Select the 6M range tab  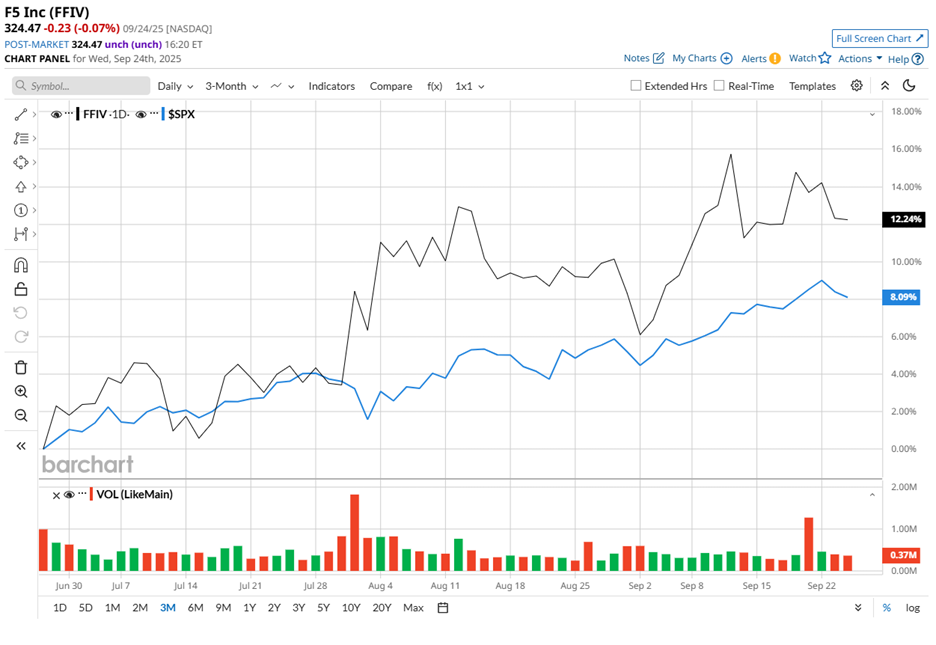[x=195, y=608]
